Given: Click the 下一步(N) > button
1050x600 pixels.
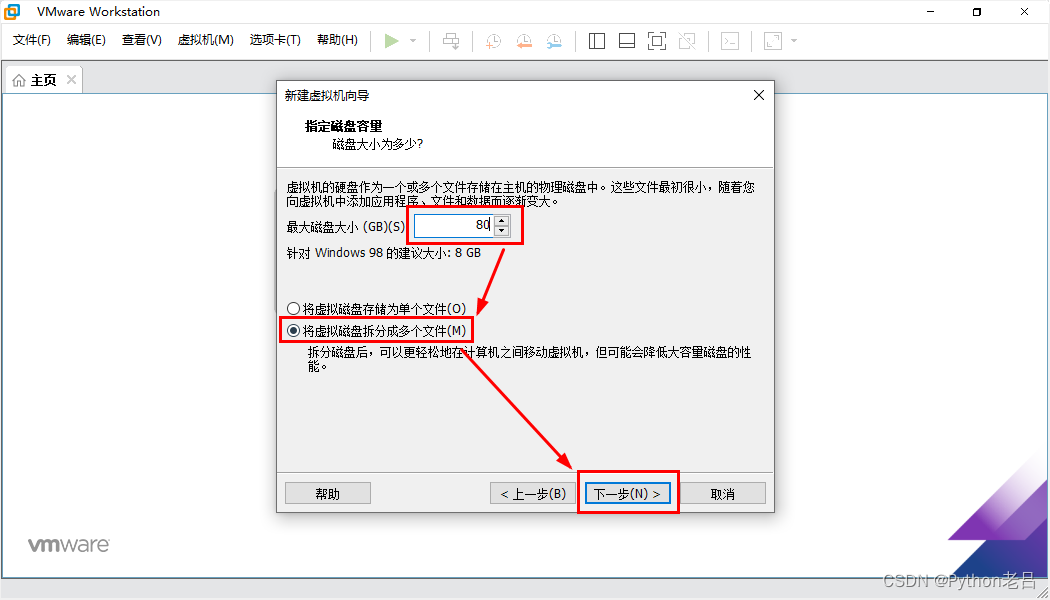Looking at the screenshot, I should coord(627,494).
